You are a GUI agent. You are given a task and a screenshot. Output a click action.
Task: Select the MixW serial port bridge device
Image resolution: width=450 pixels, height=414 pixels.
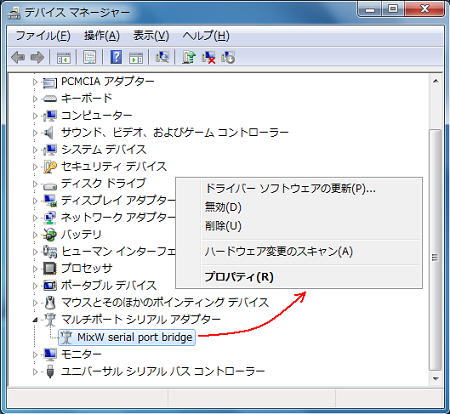[x=127, y=337]
